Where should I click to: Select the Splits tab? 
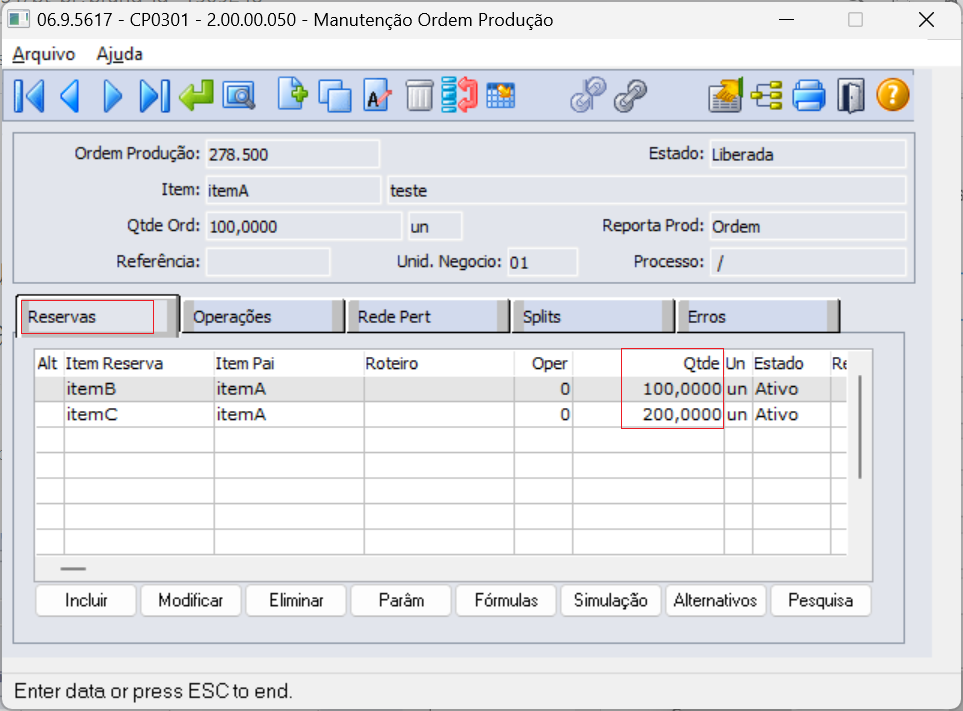coord(592,316)
